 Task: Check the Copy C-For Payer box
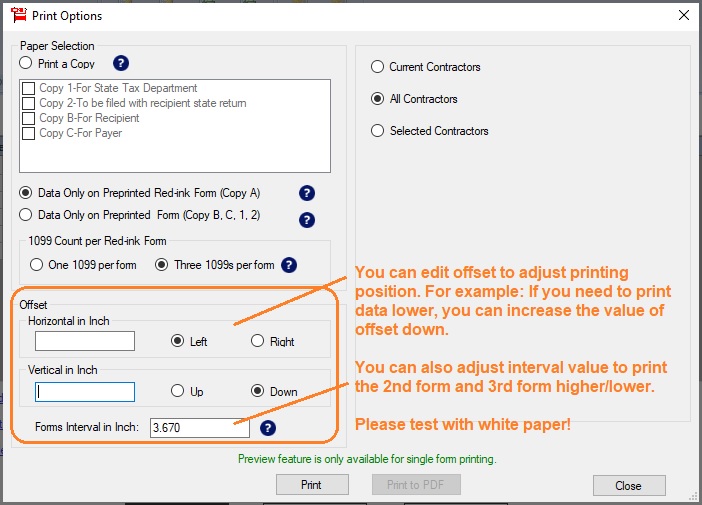point(29,133)
